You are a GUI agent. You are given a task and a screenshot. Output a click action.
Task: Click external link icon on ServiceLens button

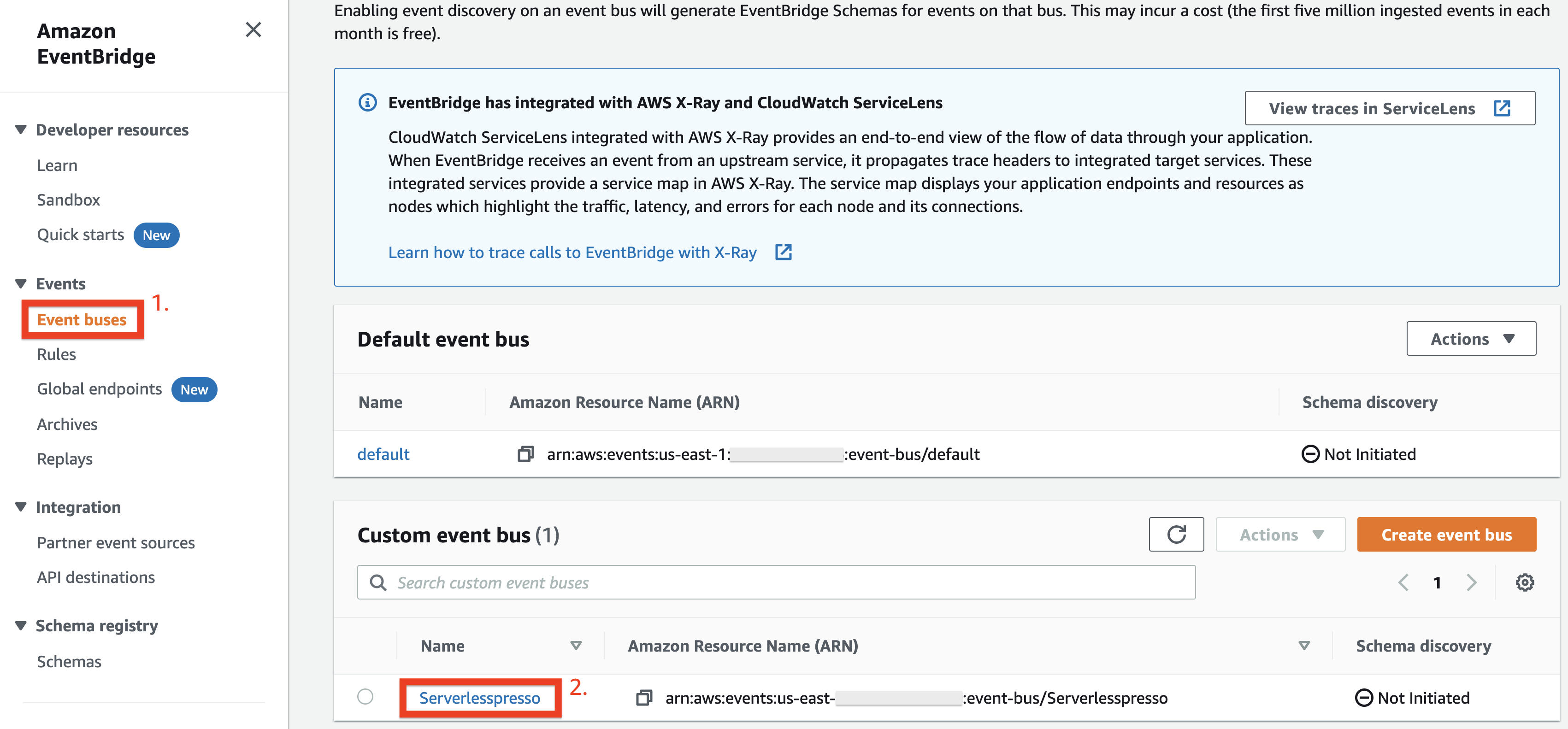1502,108
